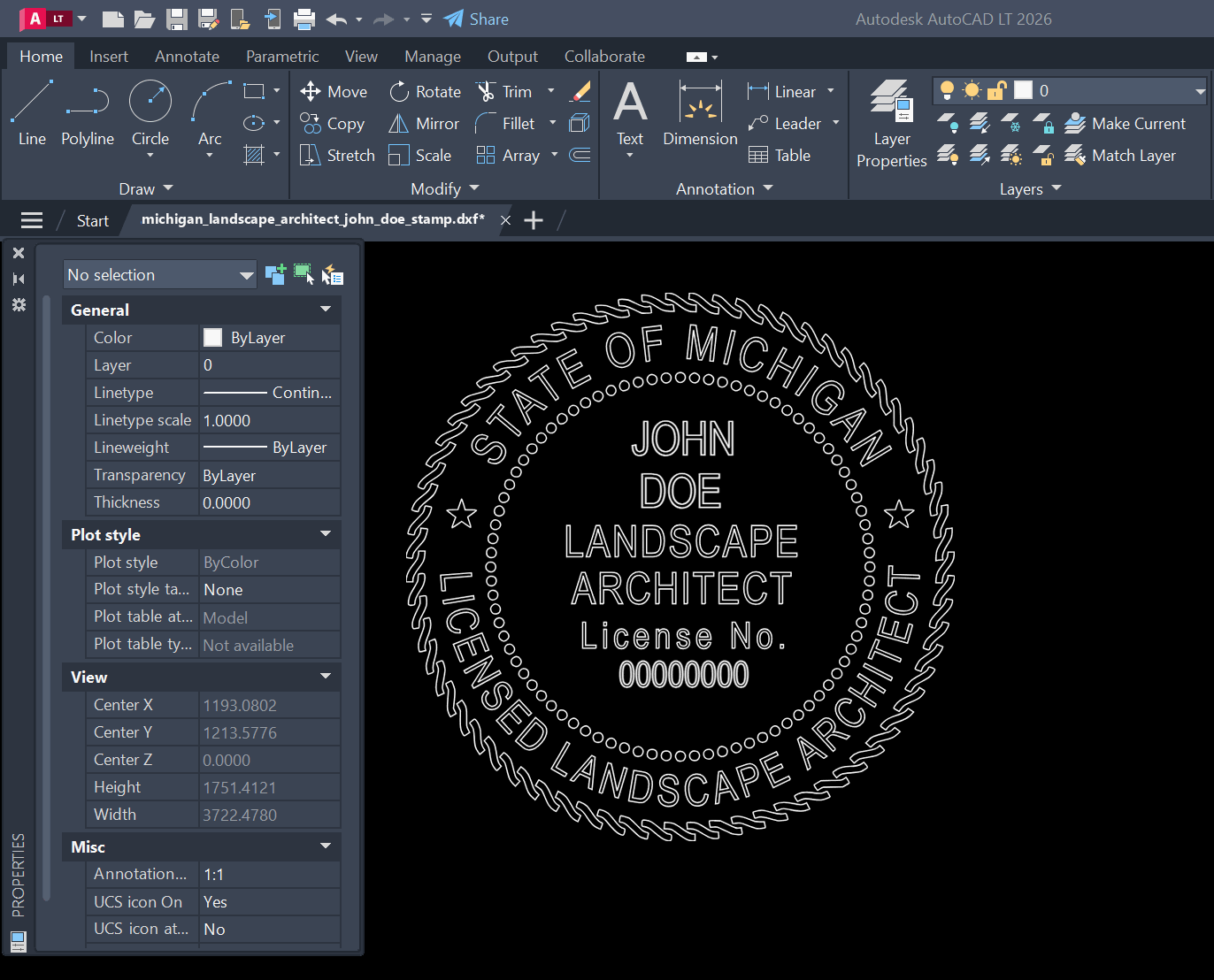Screen dimensions: 1214x980
Task: Choose the Scale tool
Action: click(x=420, y=155)
